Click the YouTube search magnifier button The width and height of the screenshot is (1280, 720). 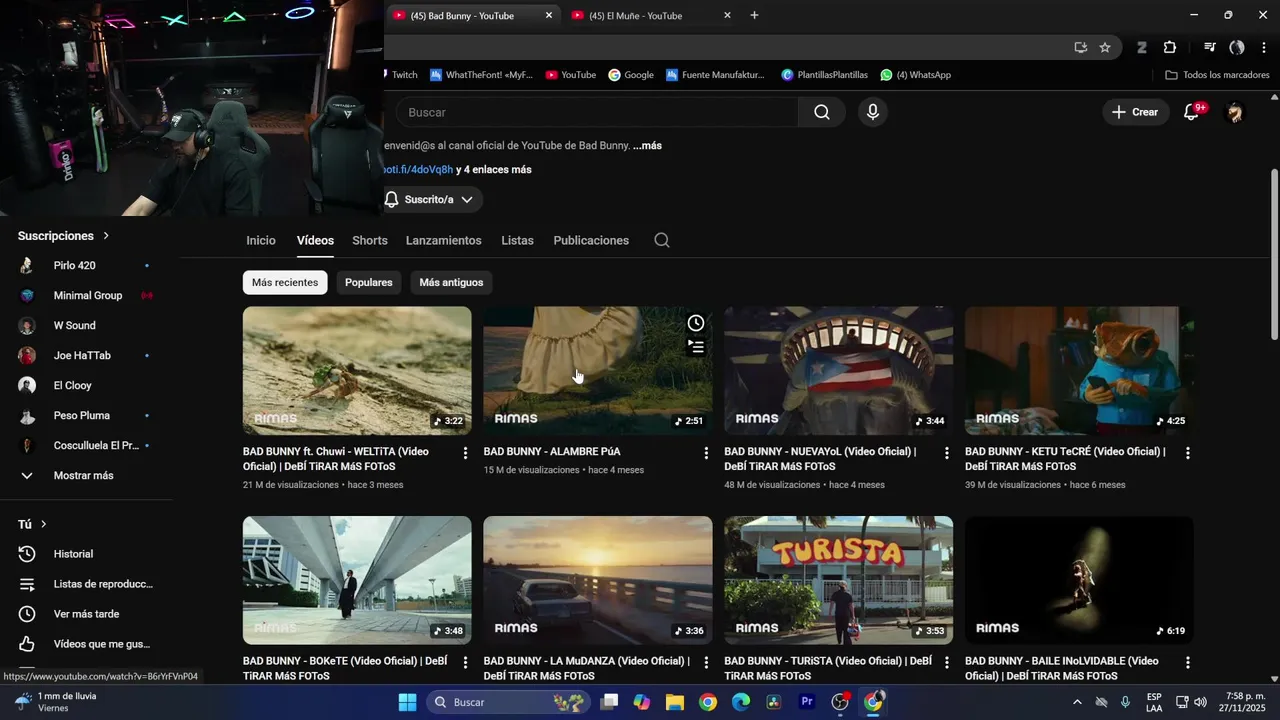pyautogui.click(x=822, y=112)
